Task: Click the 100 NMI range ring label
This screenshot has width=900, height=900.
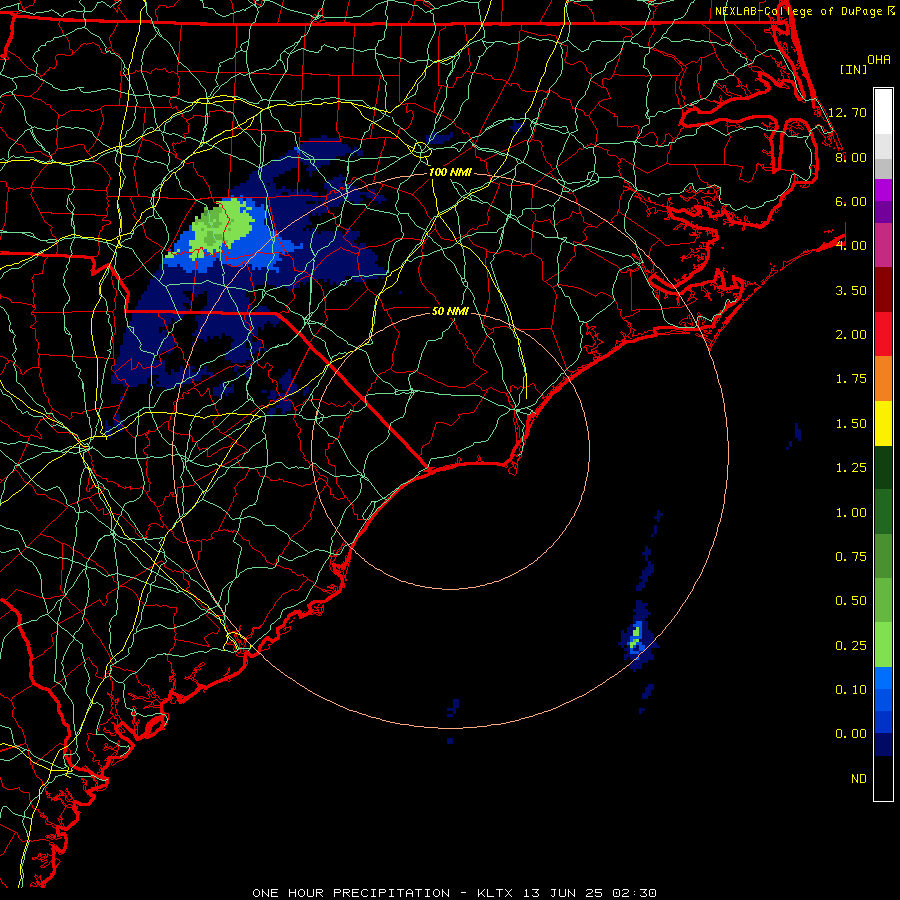Action: point(450,172)
